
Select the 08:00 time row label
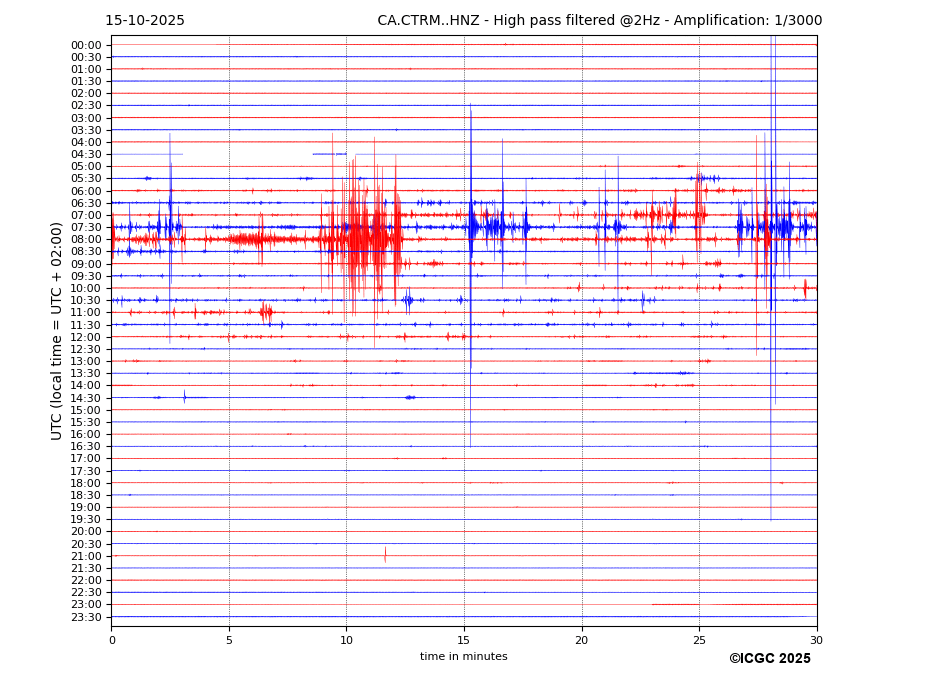pos(85,240)
